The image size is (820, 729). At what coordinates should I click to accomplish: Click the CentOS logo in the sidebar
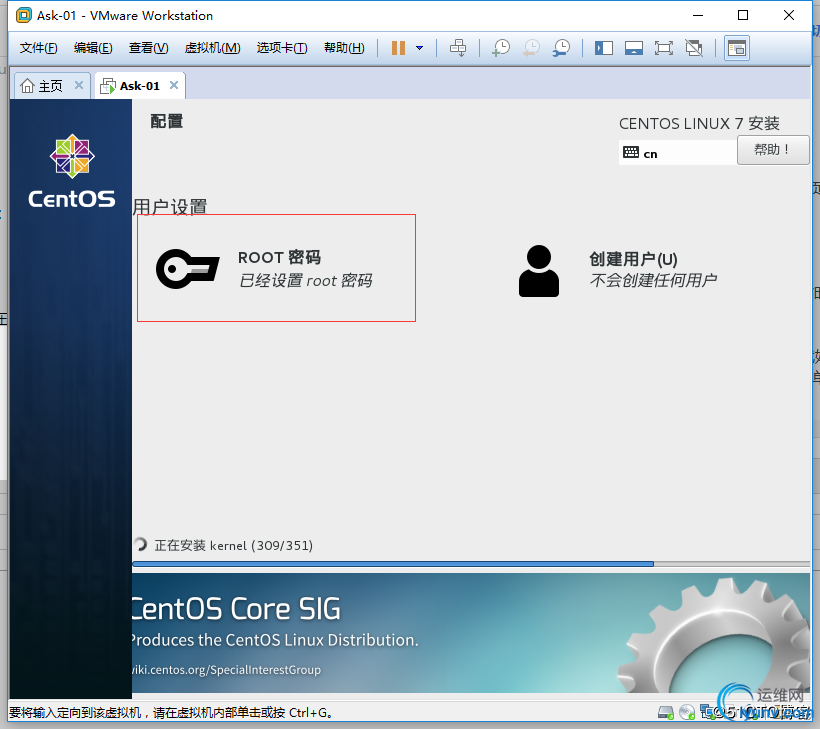(72, 171)
